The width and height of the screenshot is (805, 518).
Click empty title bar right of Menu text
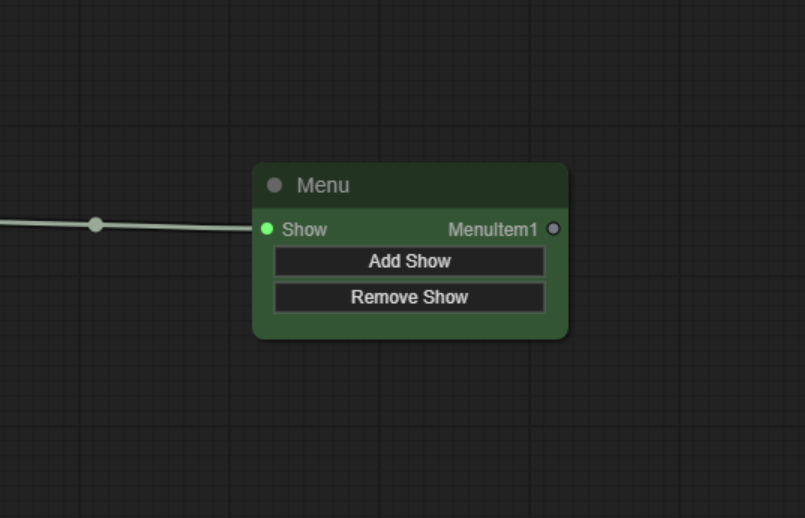[460, 185]
